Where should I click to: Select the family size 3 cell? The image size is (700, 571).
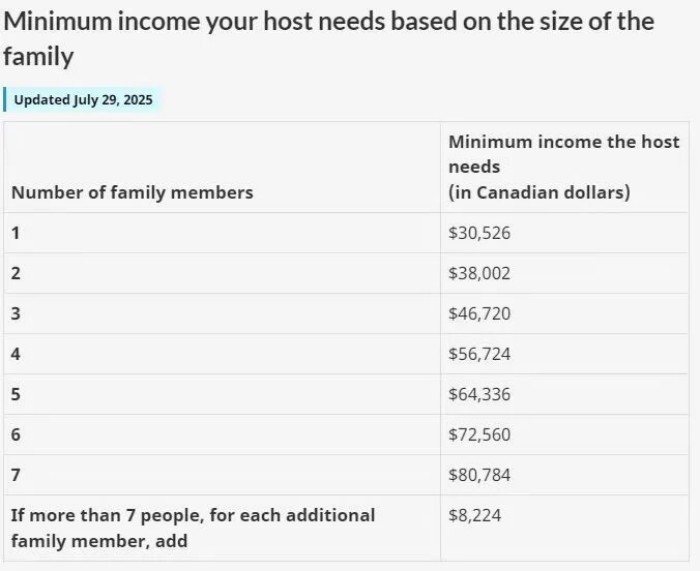click(x=16, y=314)
